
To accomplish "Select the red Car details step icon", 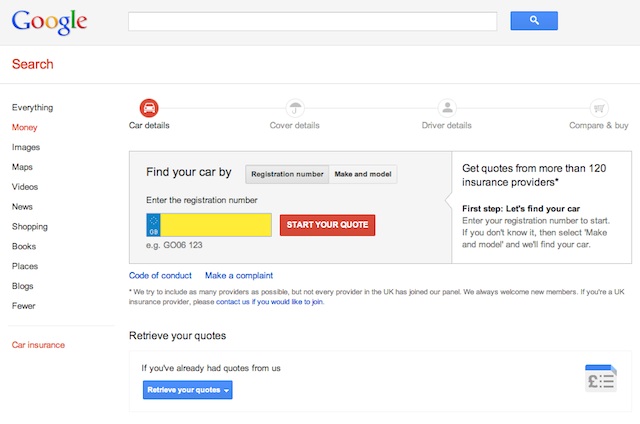I will (x=149, y=108).
